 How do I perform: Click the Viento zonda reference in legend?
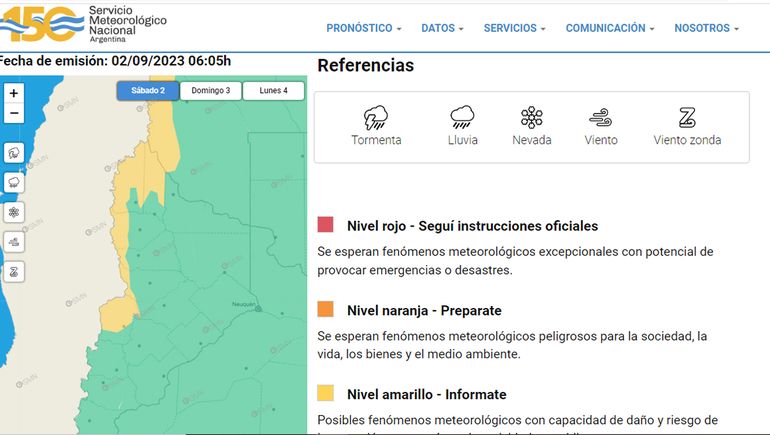(x=687, y=119)
